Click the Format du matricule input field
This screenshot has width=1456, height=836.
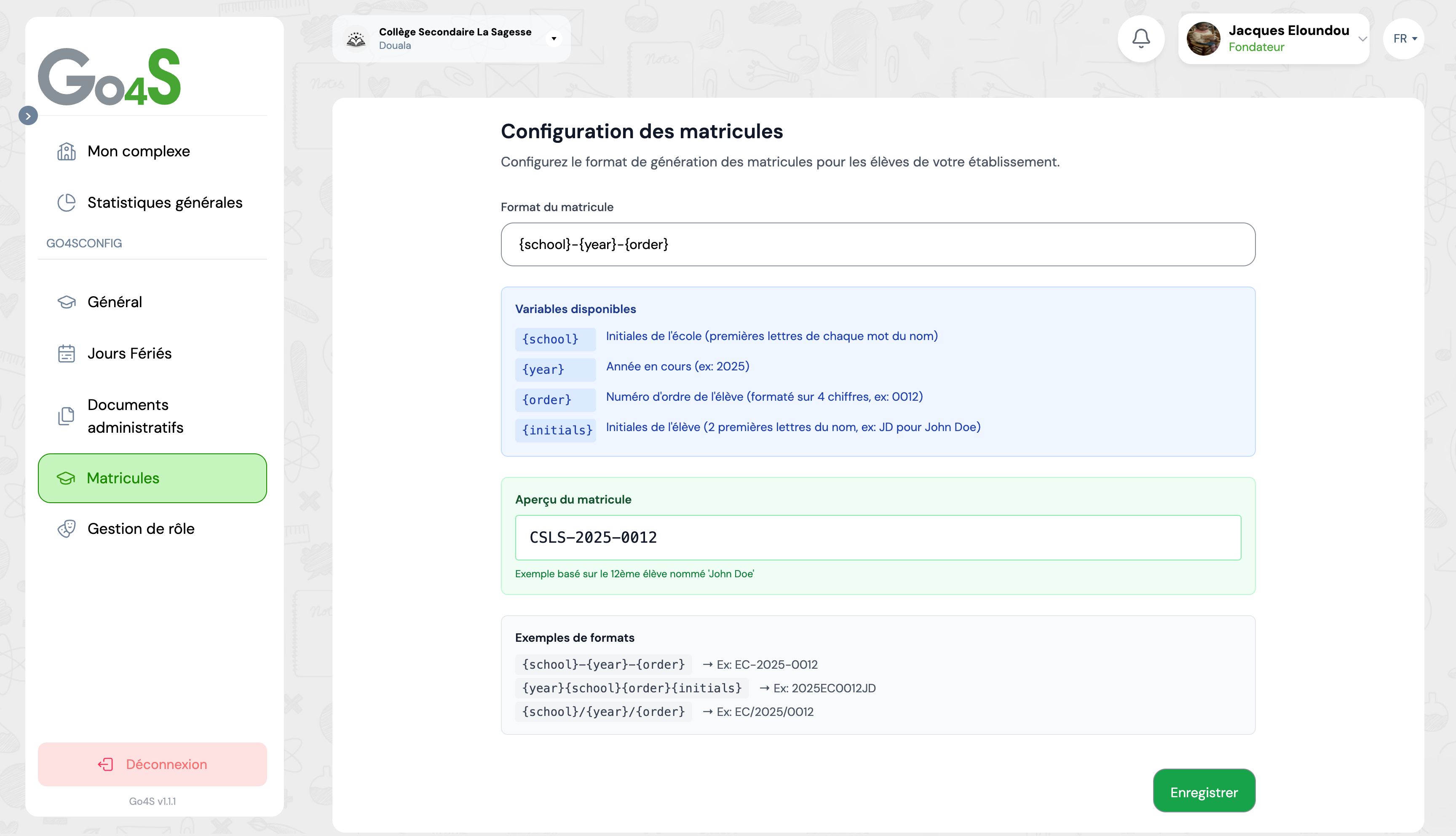tap(878, 244)
